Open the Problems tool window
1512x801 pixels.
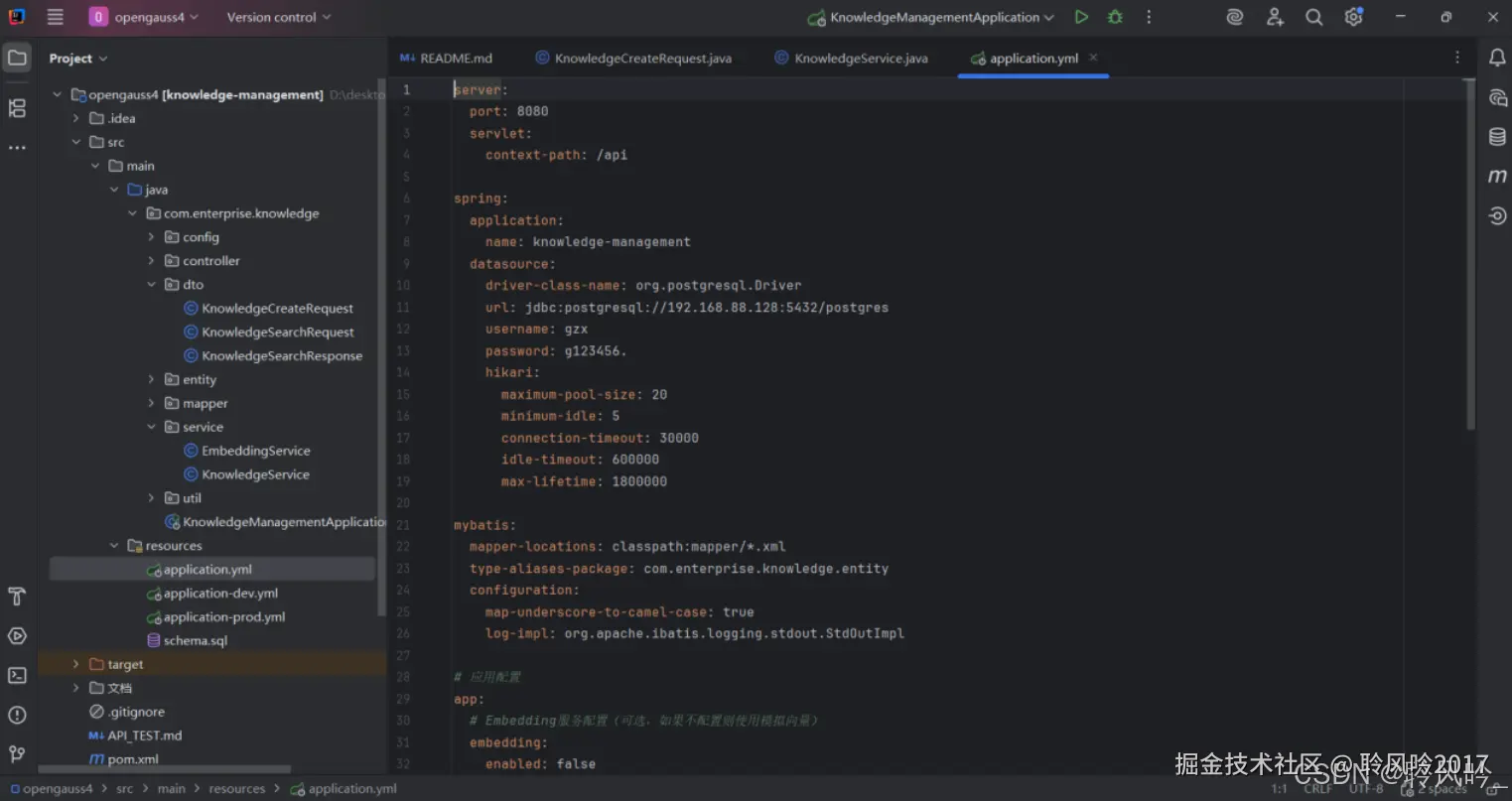(x=17, y=715)
